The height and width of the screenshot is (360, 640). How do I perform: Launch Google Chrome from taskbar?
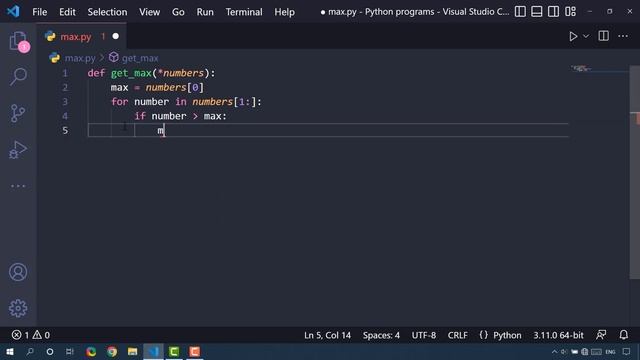[x=112, y=351]
